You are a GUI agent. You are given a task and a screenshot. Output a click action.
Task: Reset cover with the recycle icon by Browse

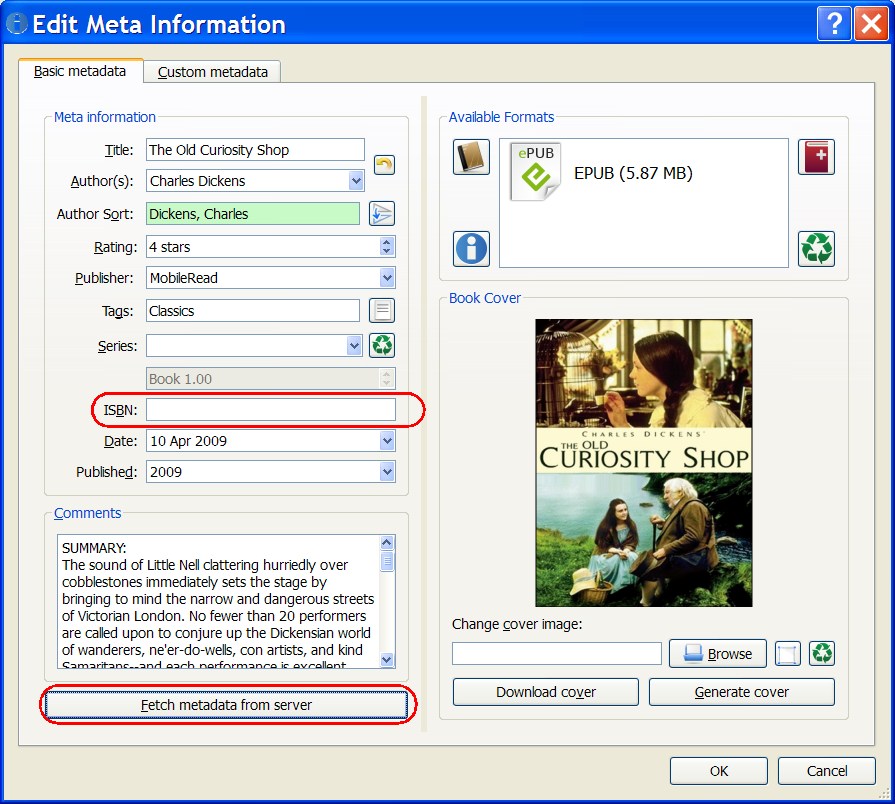822,653
